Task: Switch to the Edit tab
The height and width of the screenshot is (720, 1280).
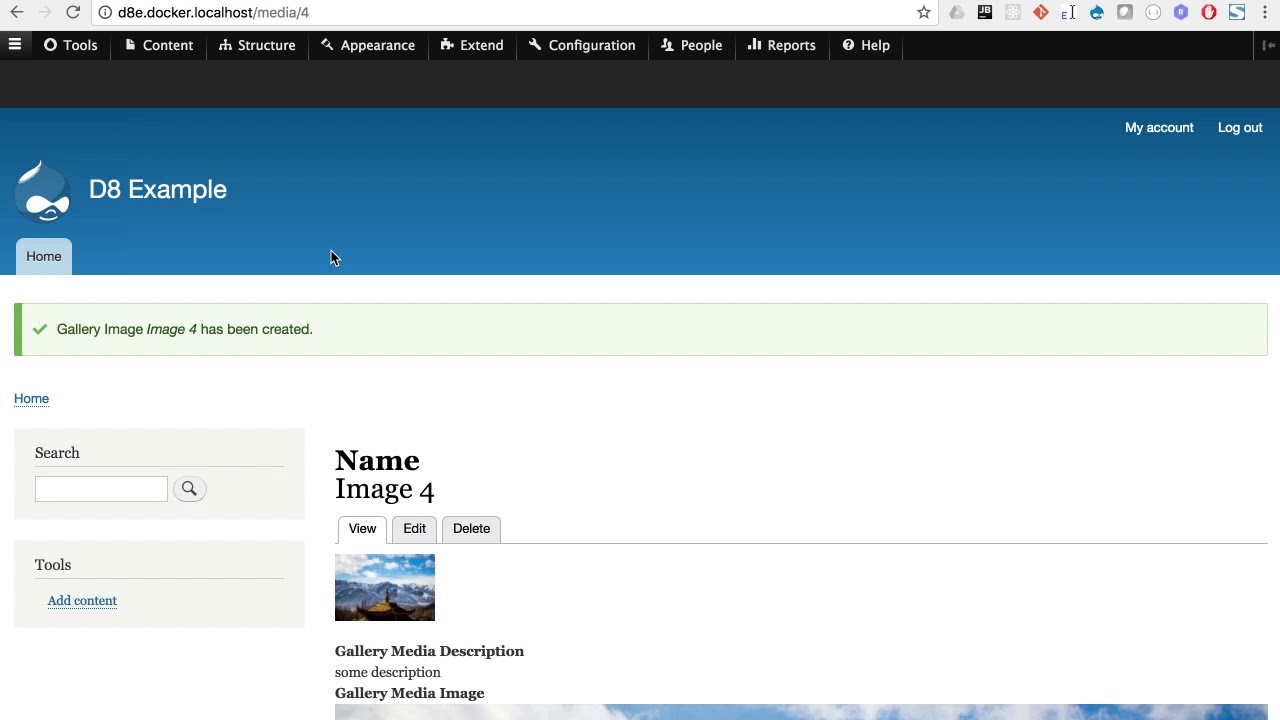Action: tap(414, 529)
